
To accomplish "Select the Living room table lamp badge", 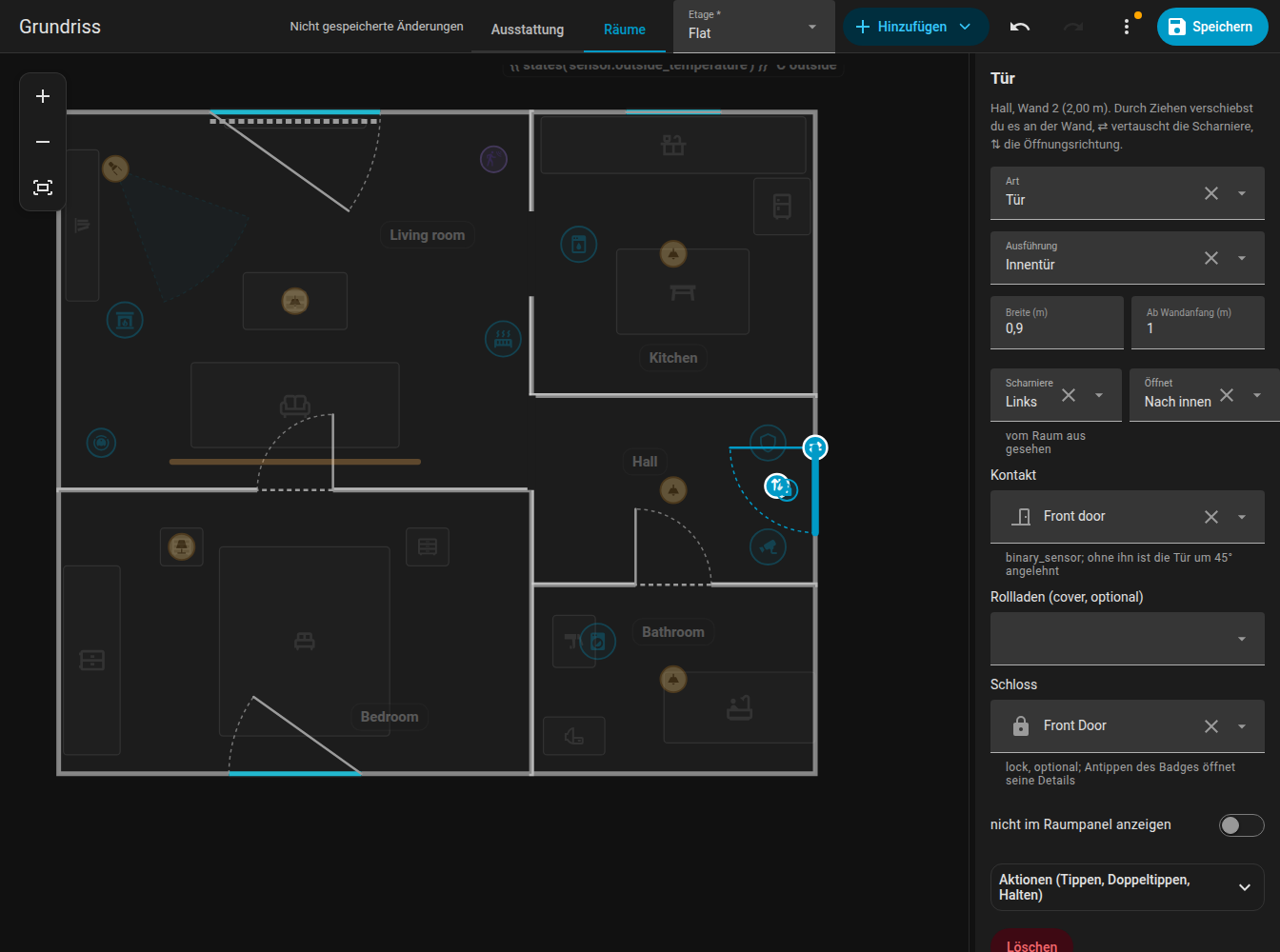I will [x=295, y=302].
